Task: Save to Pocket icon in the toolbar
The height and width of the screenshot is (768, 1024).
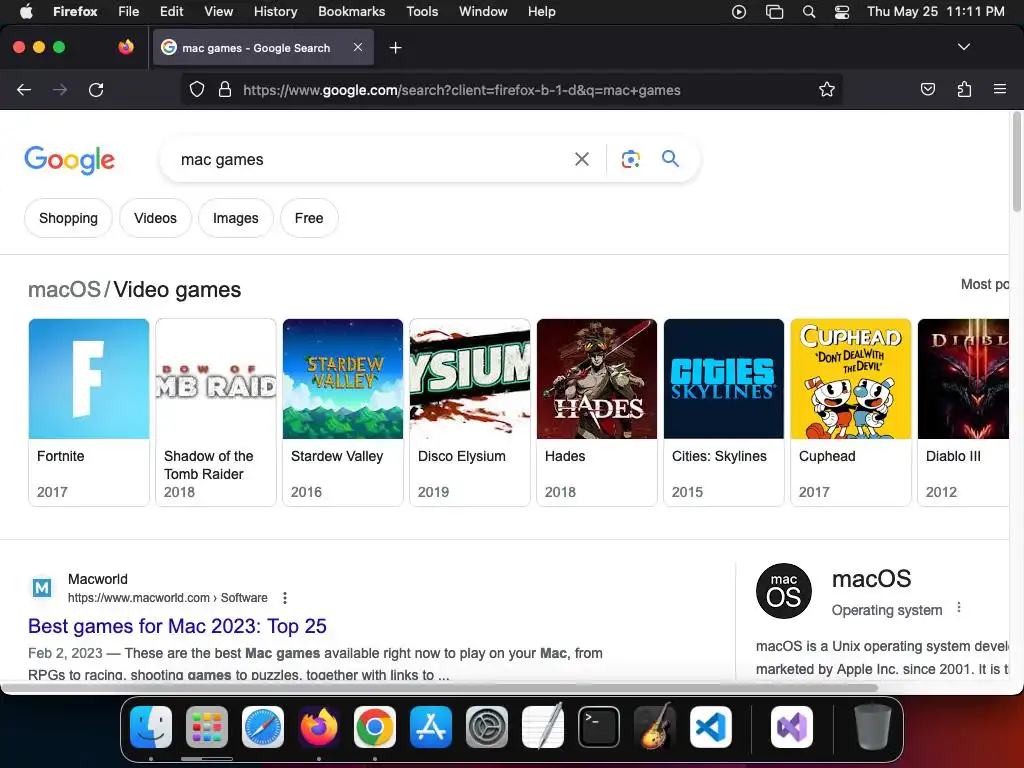Action: tap(927, 89)
